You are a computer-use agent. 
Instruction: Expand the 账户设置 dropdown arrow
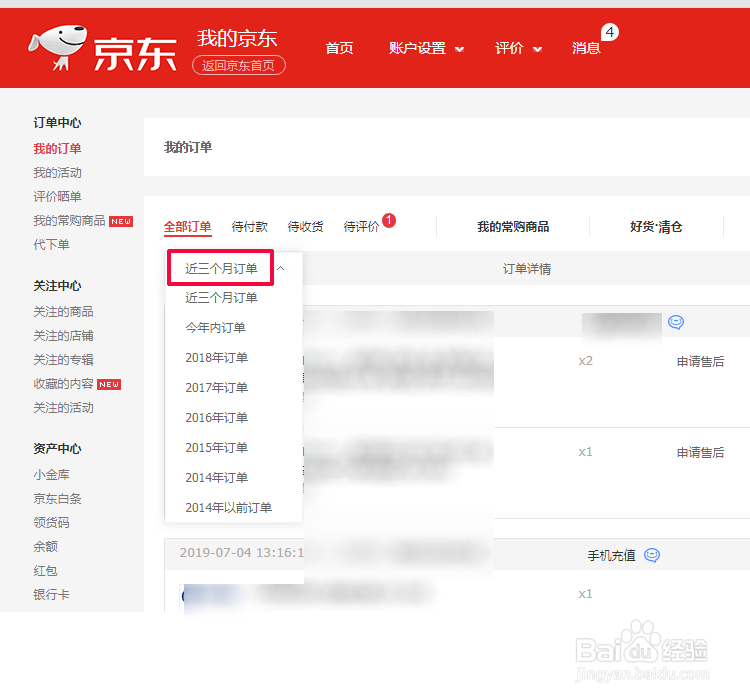pyautogui.click(x=460, y=49)
